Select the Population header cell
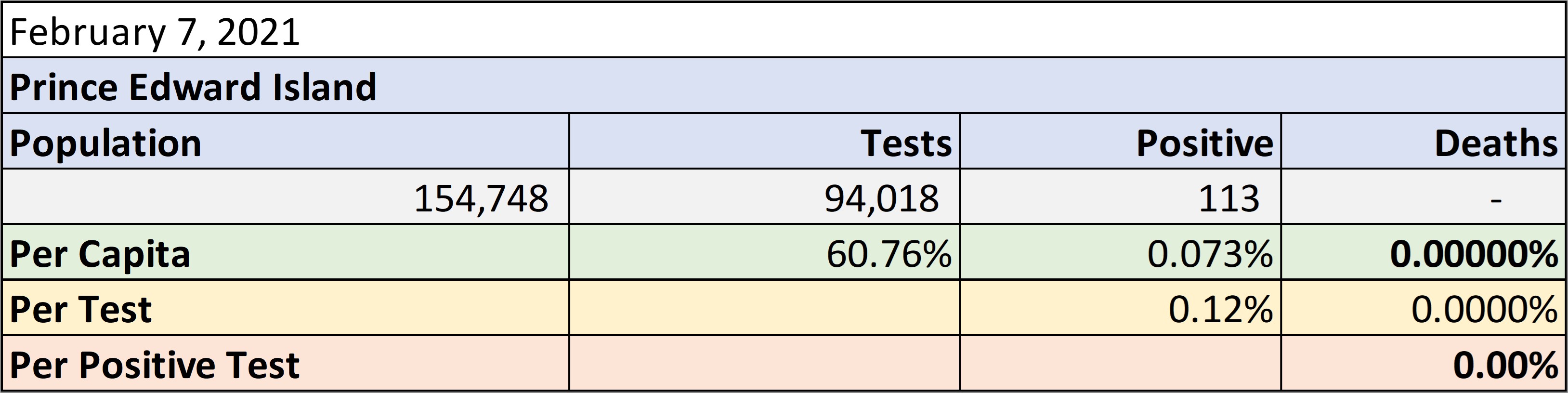1568x393 pixels. (286, 141)
